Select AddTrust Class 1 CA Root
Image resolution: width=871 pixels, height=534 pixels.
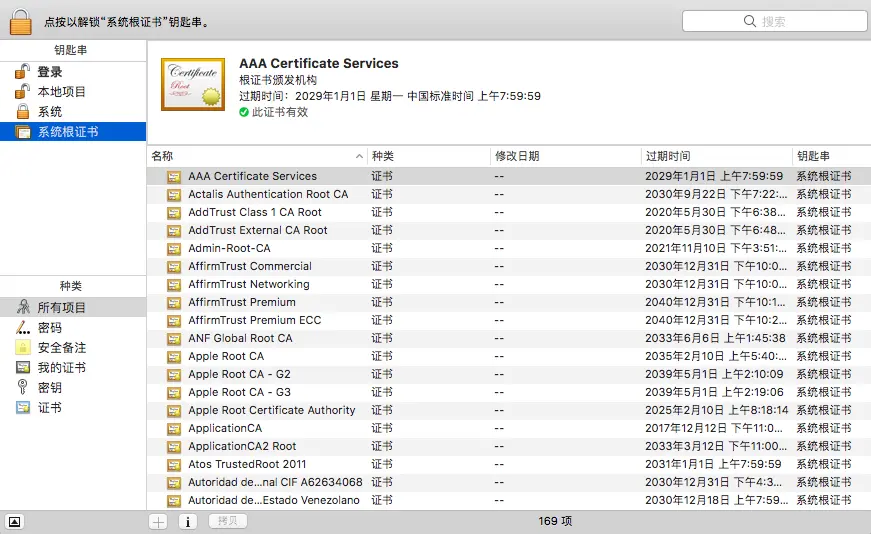(x=509, y=212)
